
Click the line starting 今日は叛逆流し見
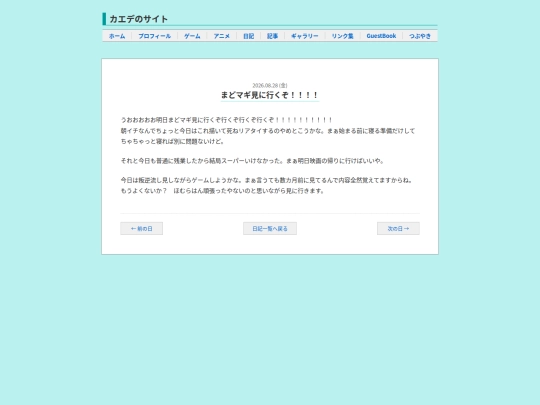pos(267,180)
